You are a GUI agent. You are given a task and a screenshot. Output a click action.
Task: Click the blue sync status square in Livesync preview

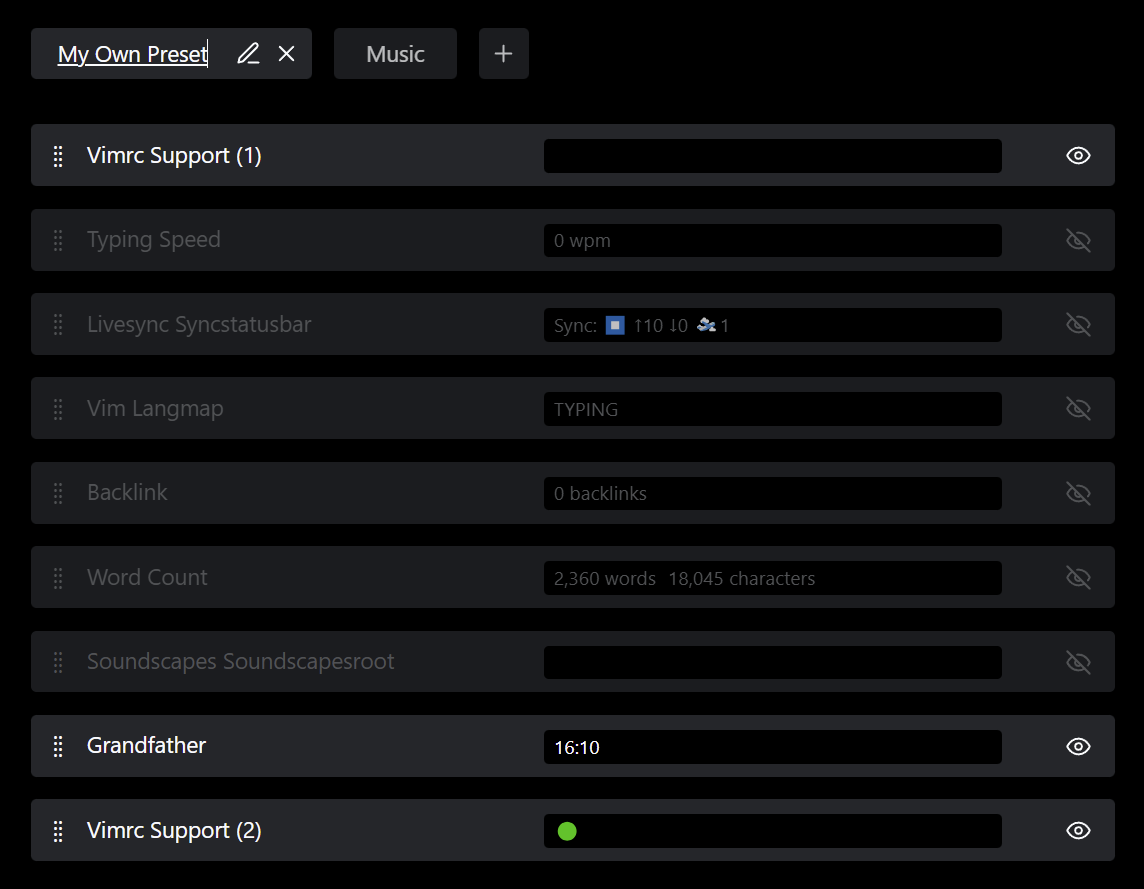[615, 325]
